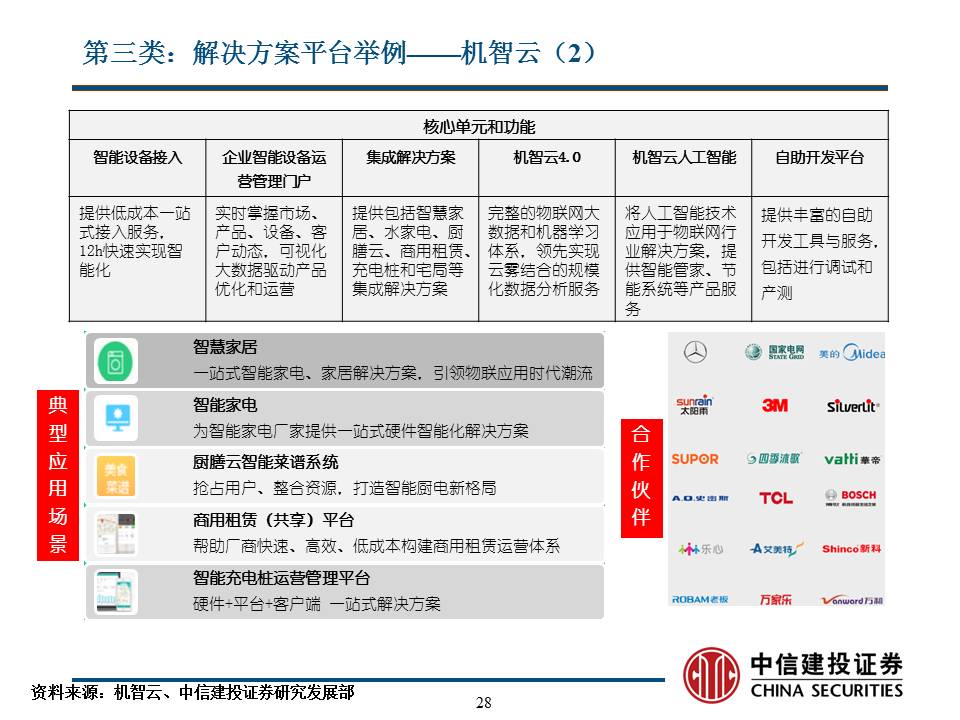Screen dimensions: 960x720
Task: Select the 机智云4.0 column header
Action: pyautogui.click(x=548, y=156)
